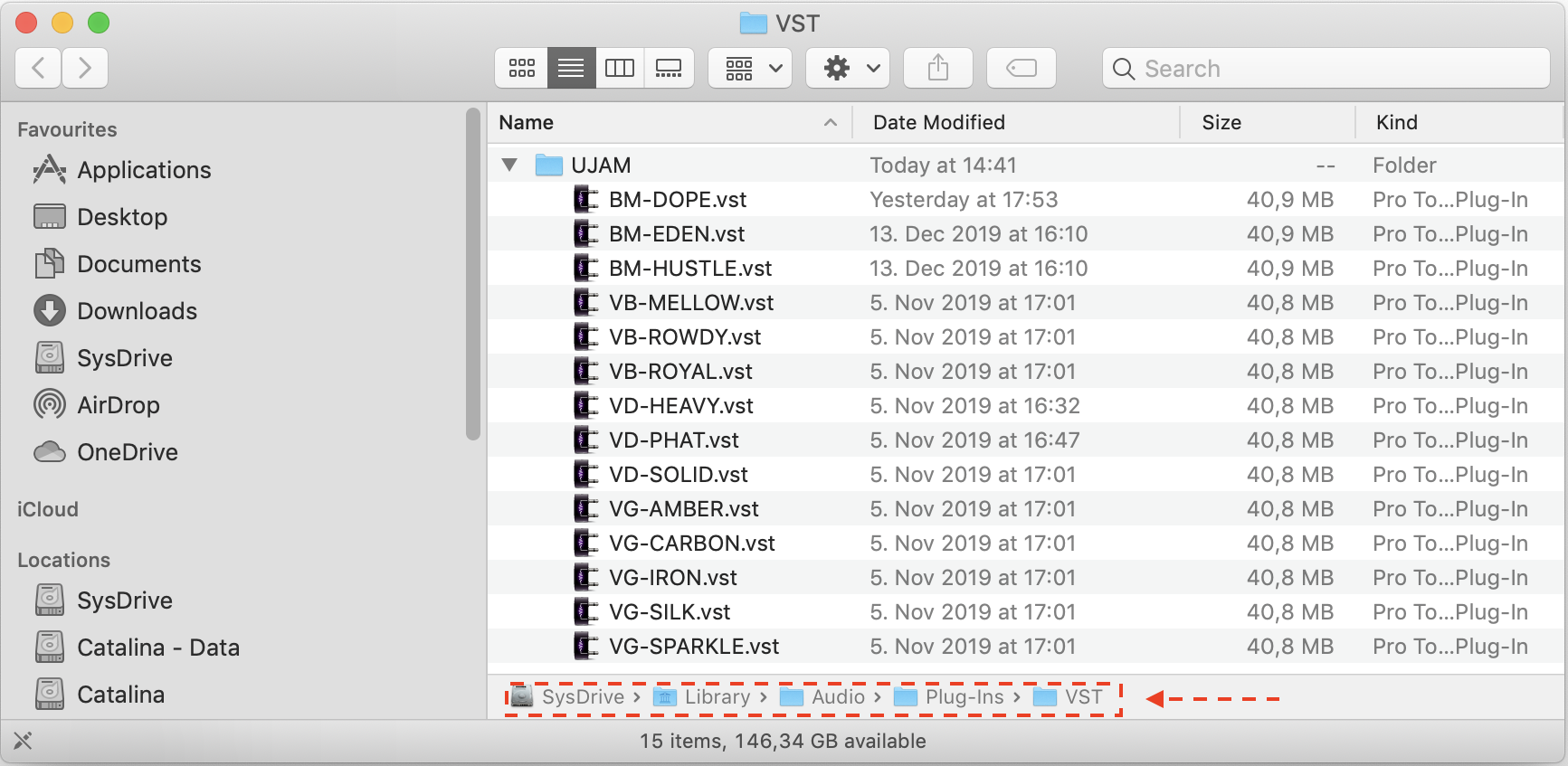Open AirDrop in the sidebar
Screen dimensions: 1568x766
point(96,405)
